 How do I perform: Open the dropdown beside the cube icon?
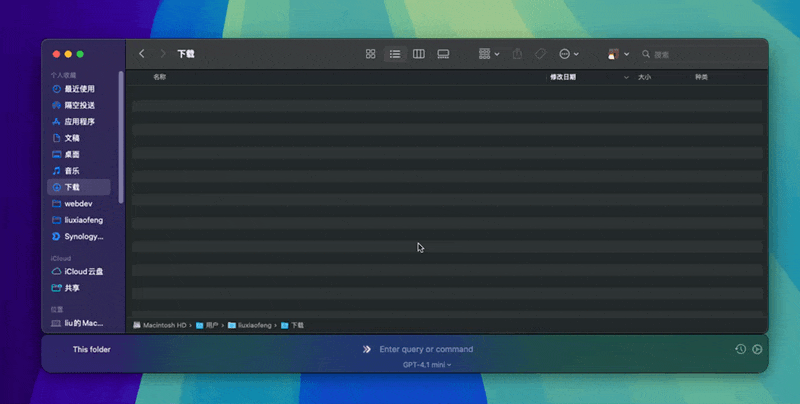coord(627,54)
